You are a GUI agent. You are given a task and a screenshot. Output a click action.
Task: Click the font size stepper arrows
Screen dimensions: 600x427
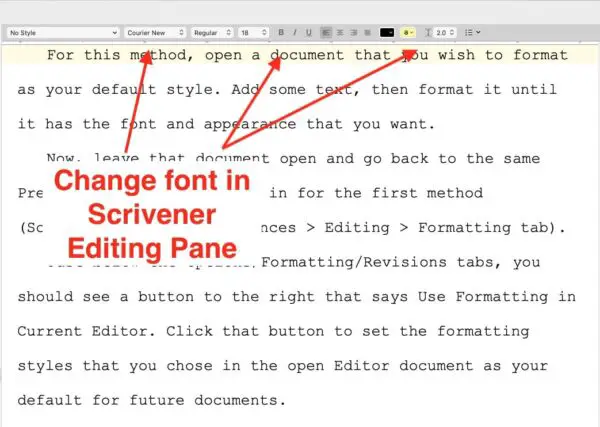coord(264,33)
